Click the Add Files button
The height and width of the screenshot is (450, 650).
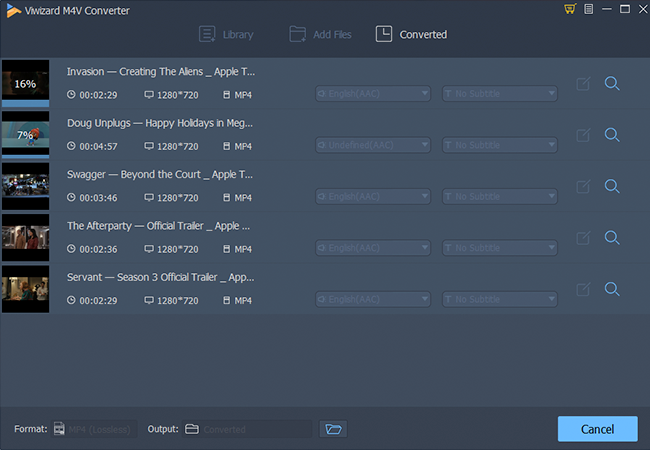pyautogui.click(x=320, y=35)
